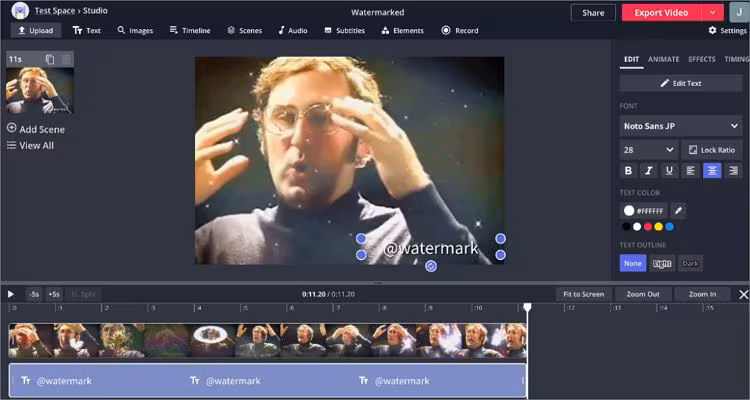
Task: Open the Images search tool
Action: point(135,31)
